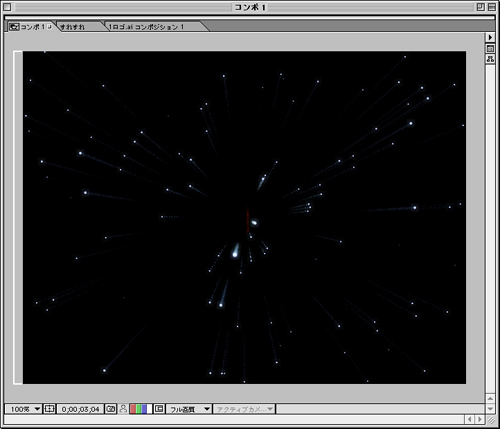Image resolution: width=500 pixels, height=429 pixels.
Task: Click the show last snapshot person icon
Action: pyautogui.click(x=123, y=409)
